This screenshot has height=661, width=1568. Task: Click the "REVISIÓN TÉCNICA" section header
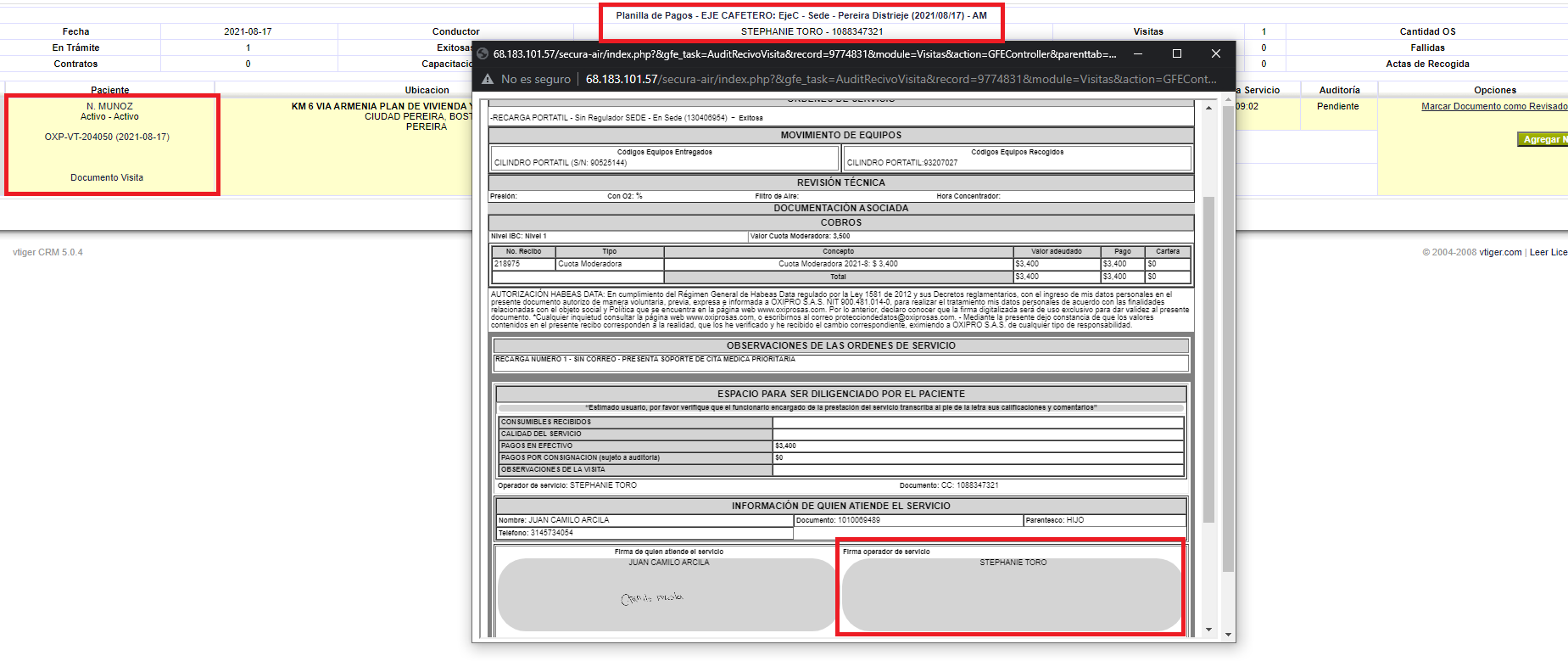pyautogui.click(x=841, y=182)
